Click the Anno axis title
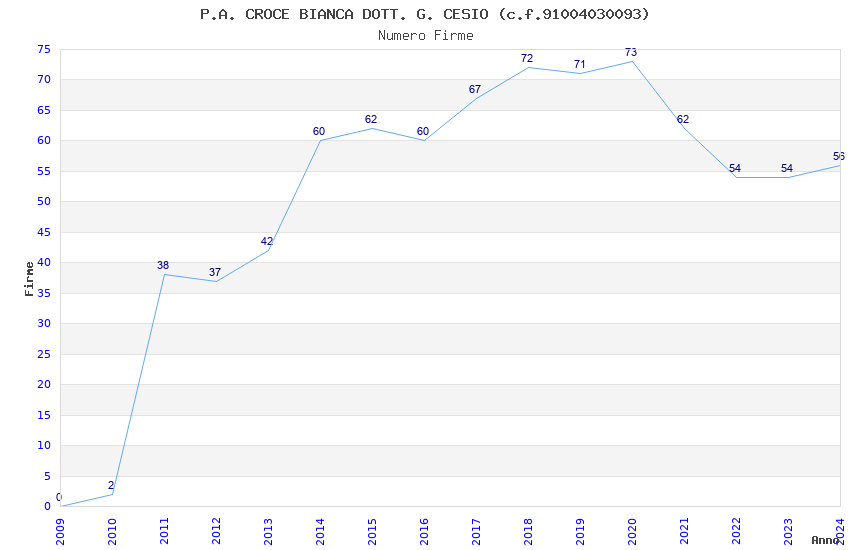Viewport: 850px width, 550px height. pos(825,540)
